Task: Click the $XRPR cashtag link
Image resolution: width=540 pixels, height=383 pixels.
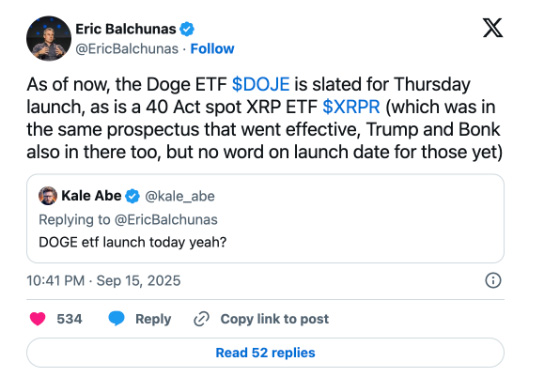Action: [351, 107]
